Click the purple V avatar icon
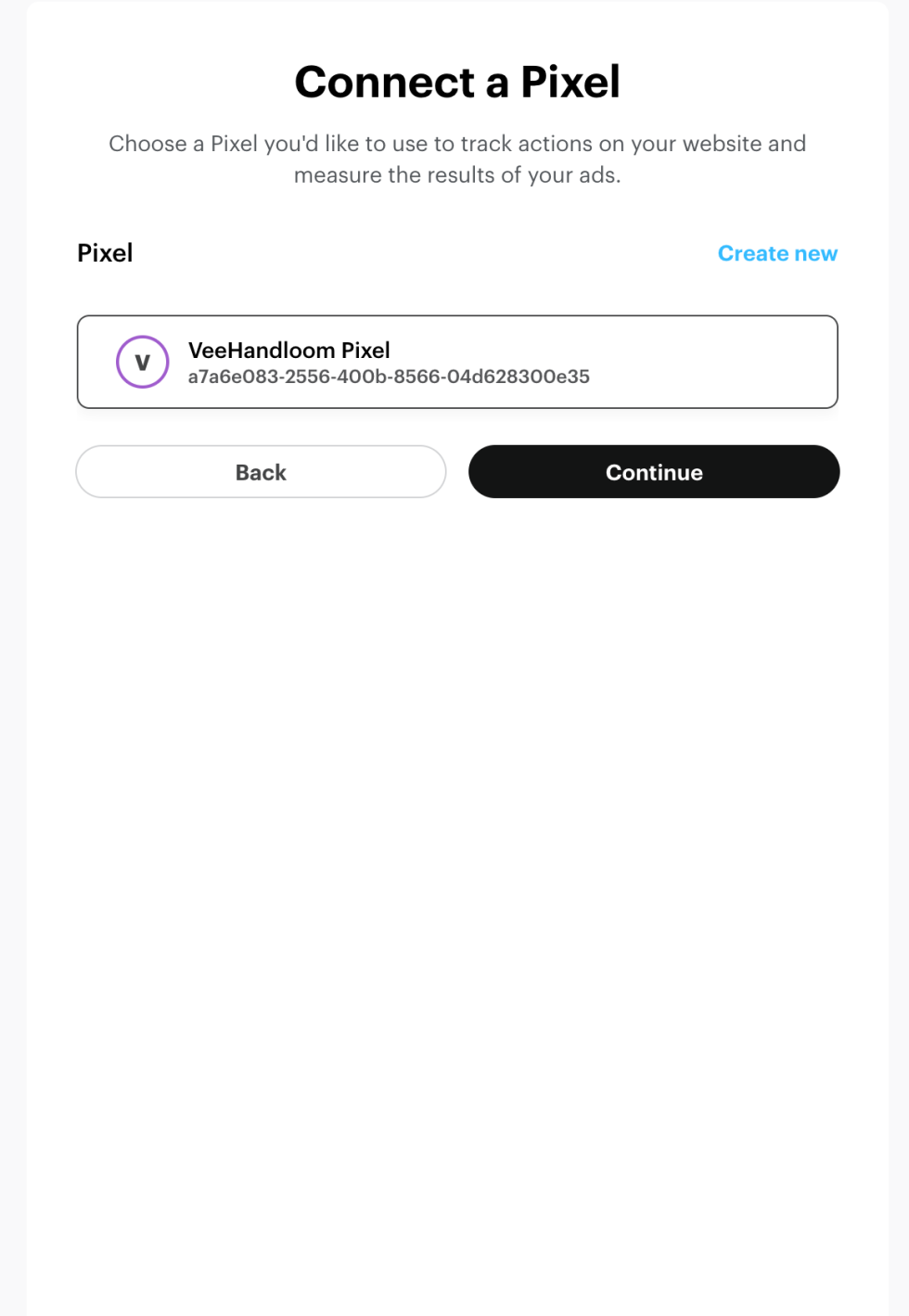 pos(142,362)
